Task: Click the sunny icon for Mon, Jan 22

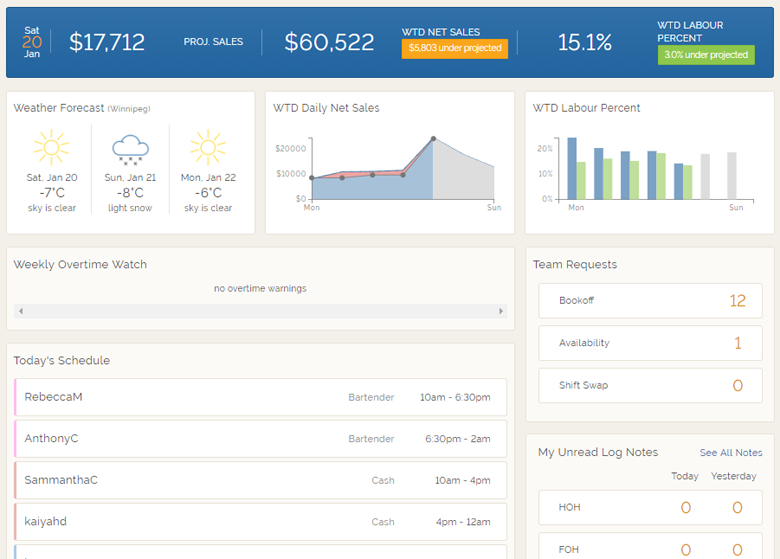Action: click(207, 148)
